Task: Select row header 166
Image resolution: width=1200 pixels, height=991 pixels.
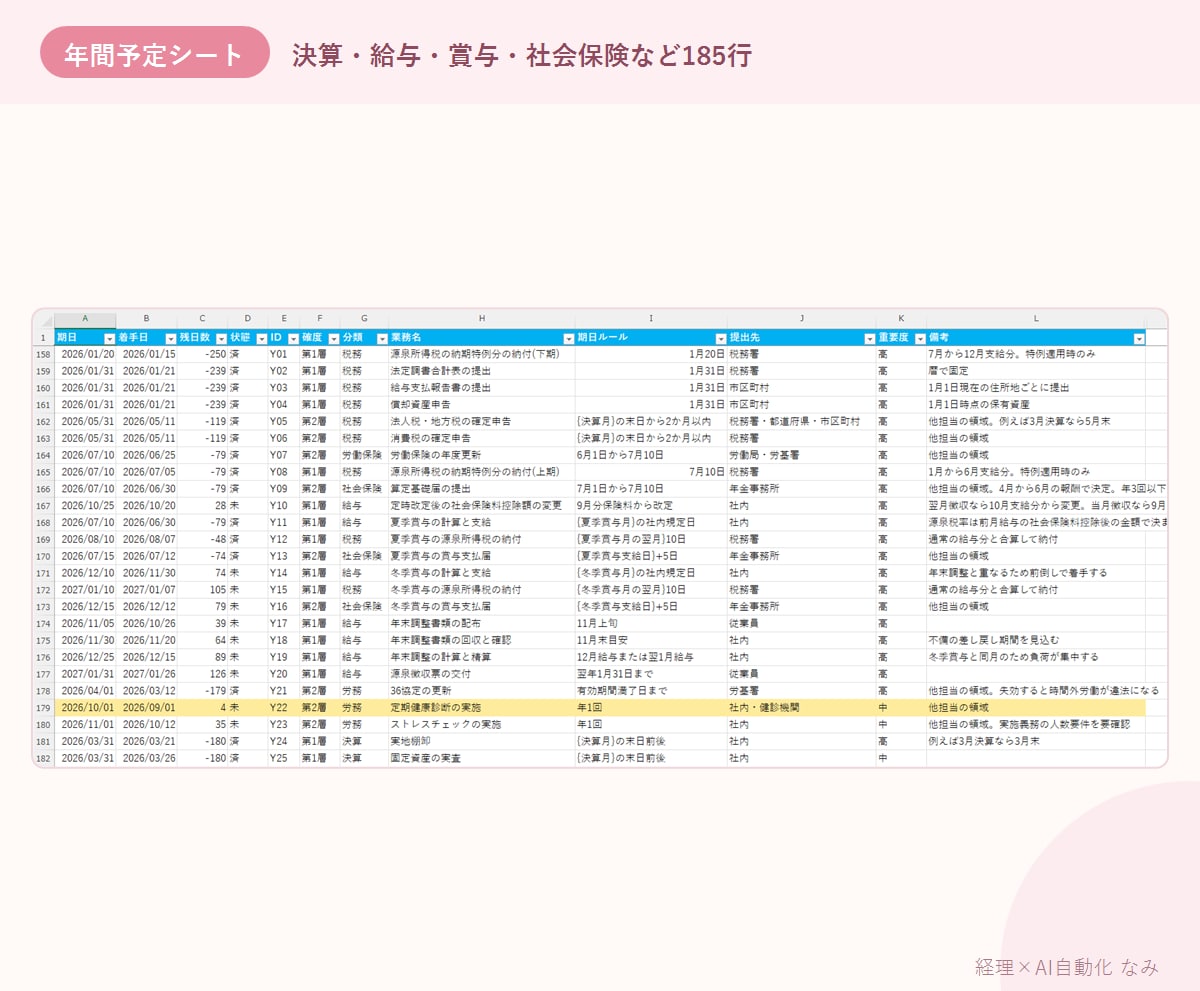Action: (43, 489)
